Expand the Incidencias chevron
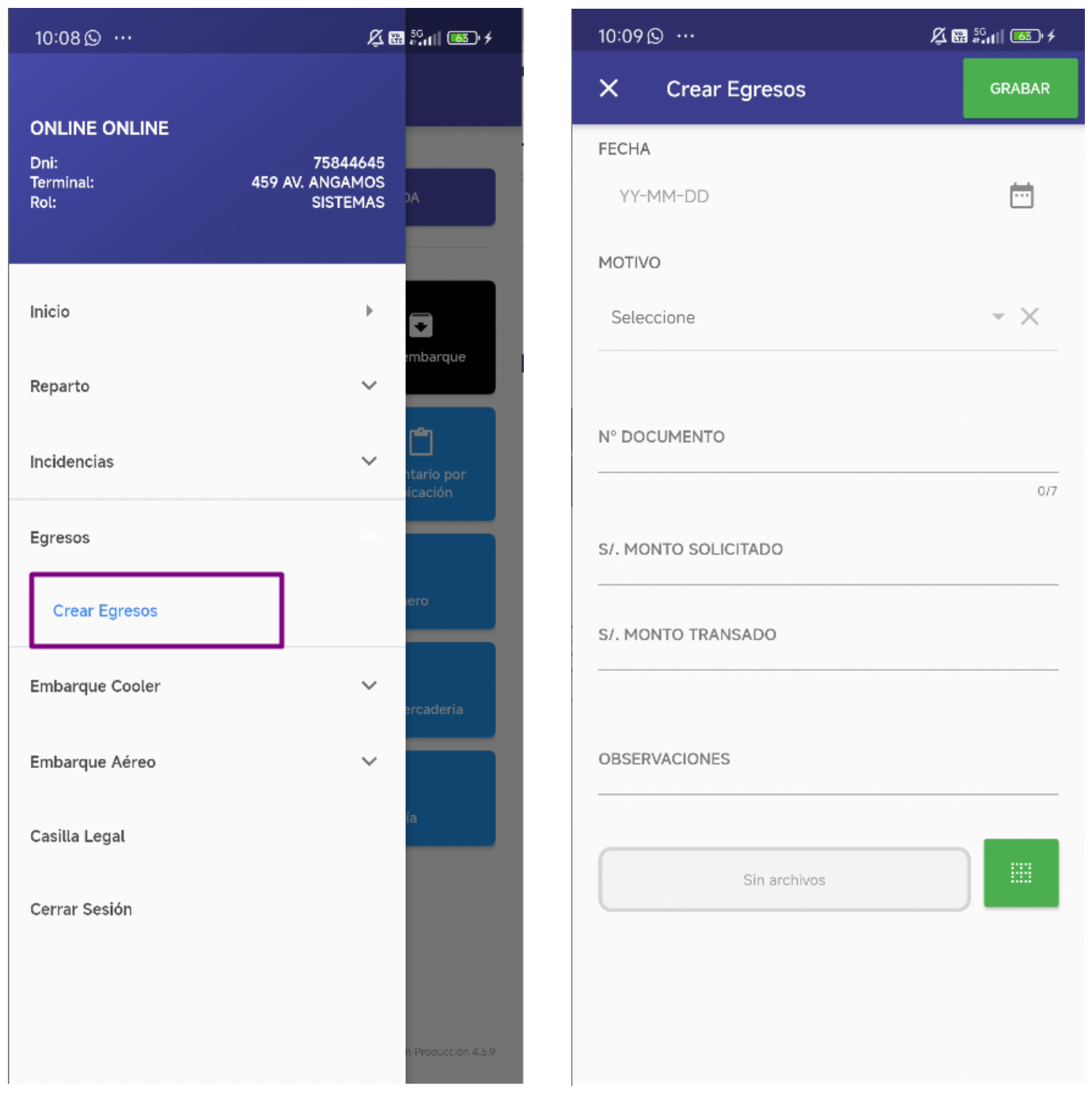This screenshot has width=1092, height=1094. click(x=369, y=461)
